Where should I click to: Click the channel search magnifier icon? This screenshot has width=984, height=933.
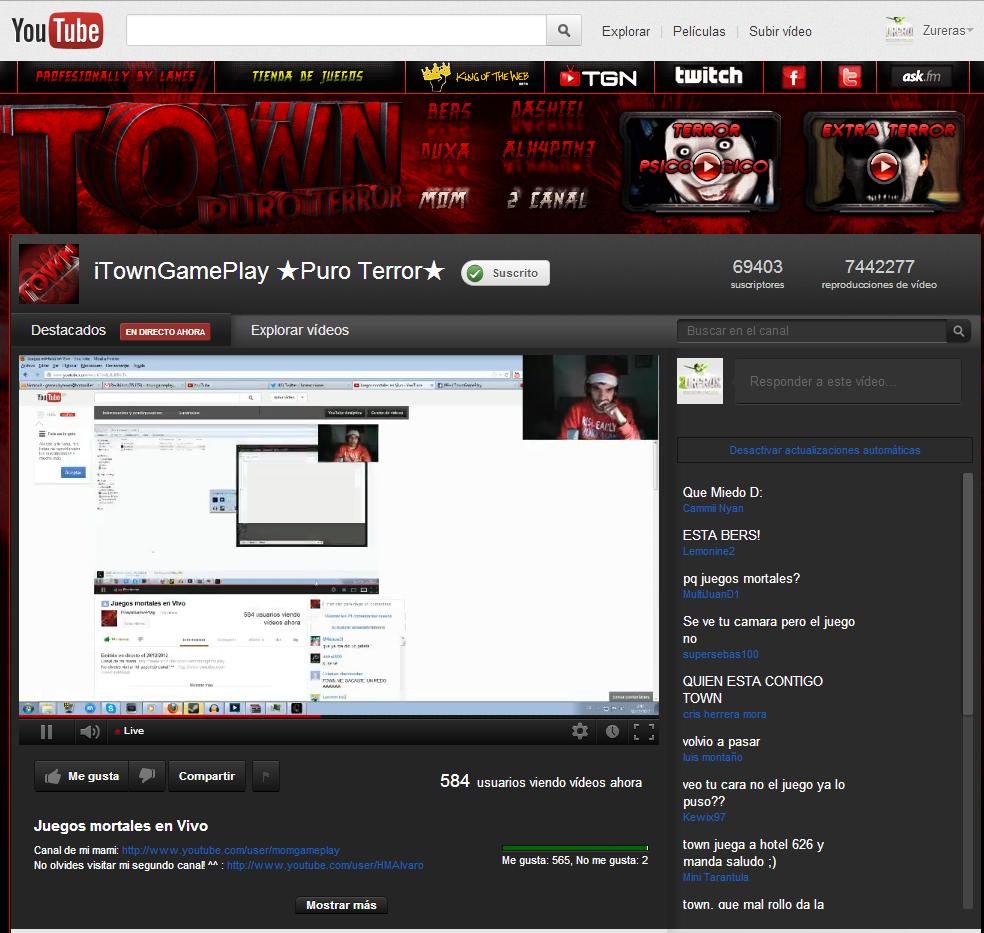tap(958, 331)
